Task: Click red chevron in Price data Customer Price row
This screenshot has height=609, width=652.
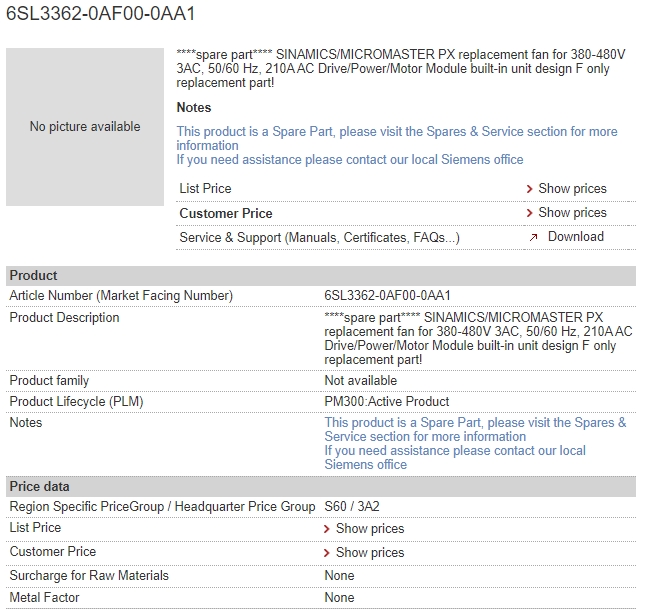Action: [x=327, y=553]
